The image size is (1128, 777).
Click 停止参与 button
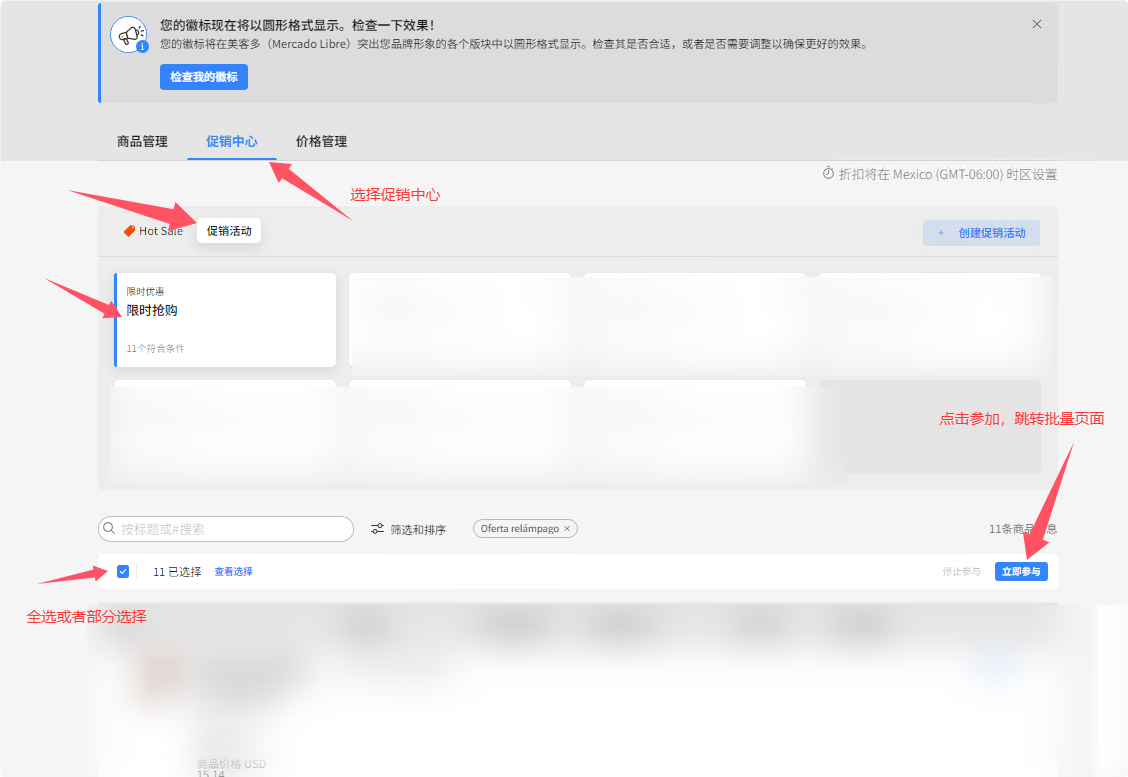[961, 571]
